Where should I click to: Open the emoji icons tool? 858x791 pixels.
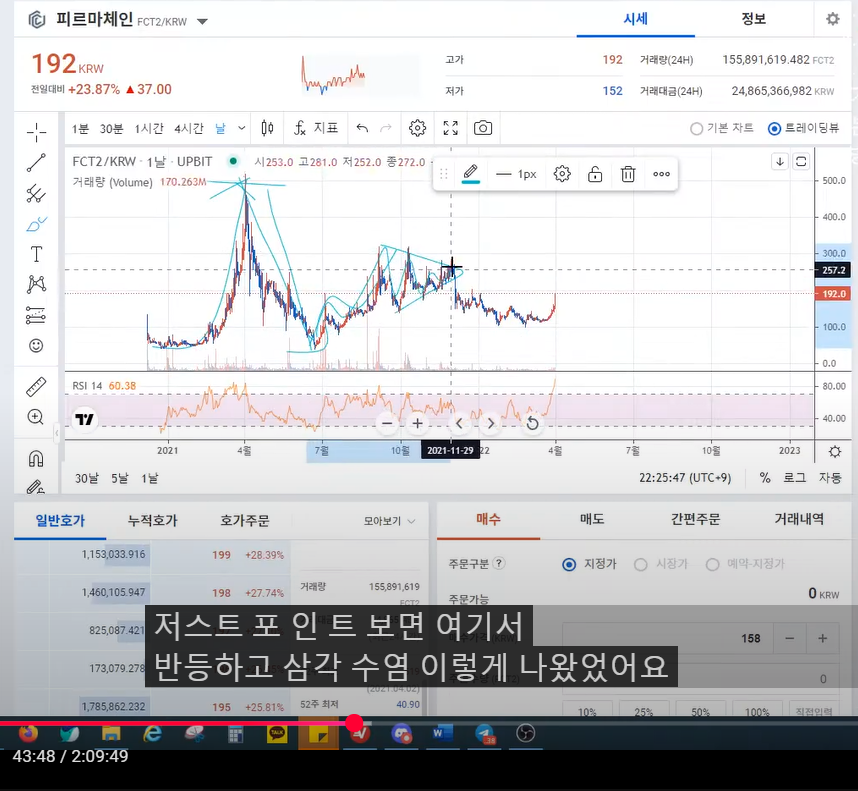coord(36,346)
